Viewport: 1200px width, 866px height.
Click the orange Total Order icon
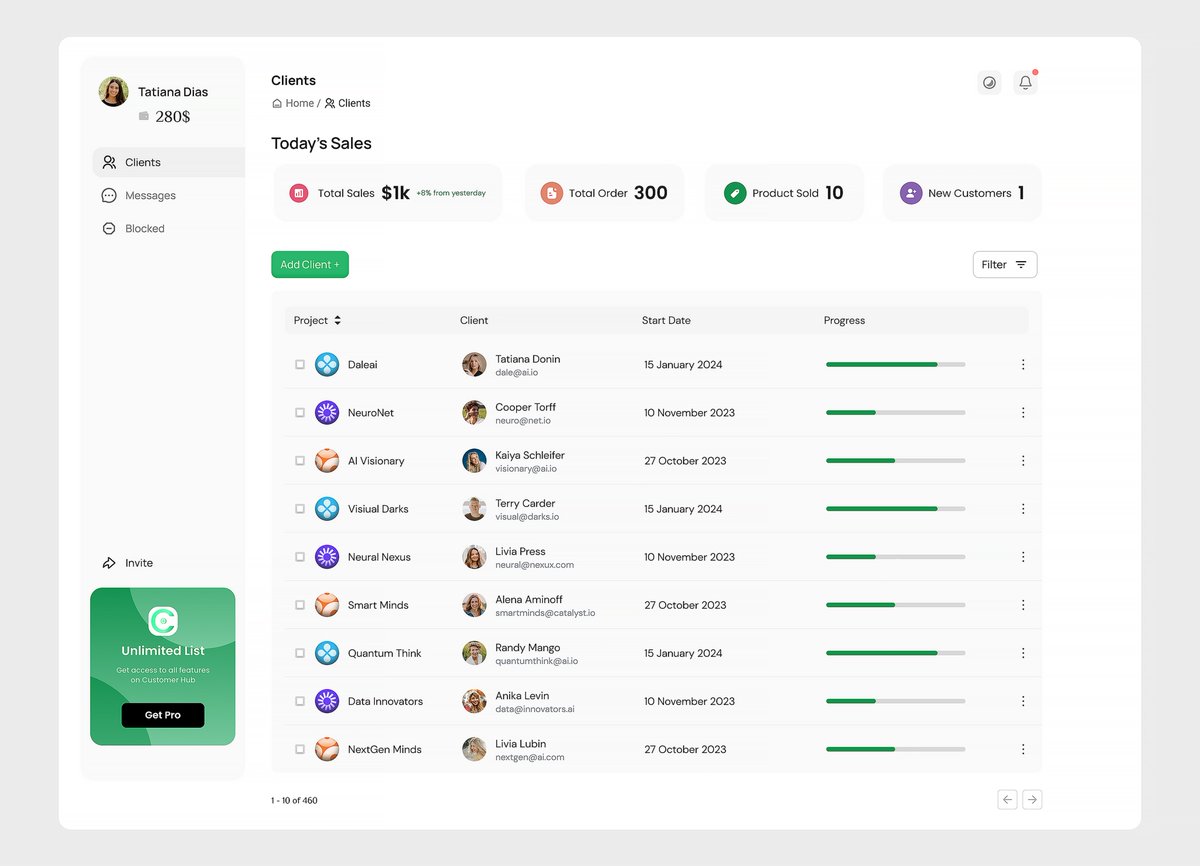click(x=552, y=192)
